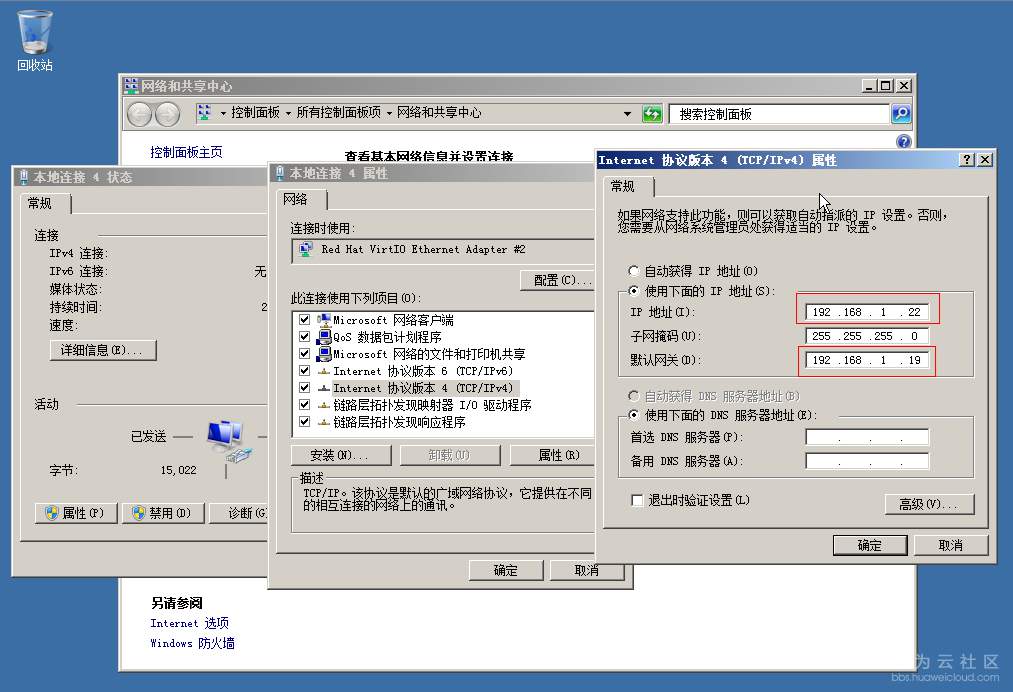
Task: Click the back navigation arrow in 网络和共享中心
Action: pyautogui.click(x=139, y=113)
